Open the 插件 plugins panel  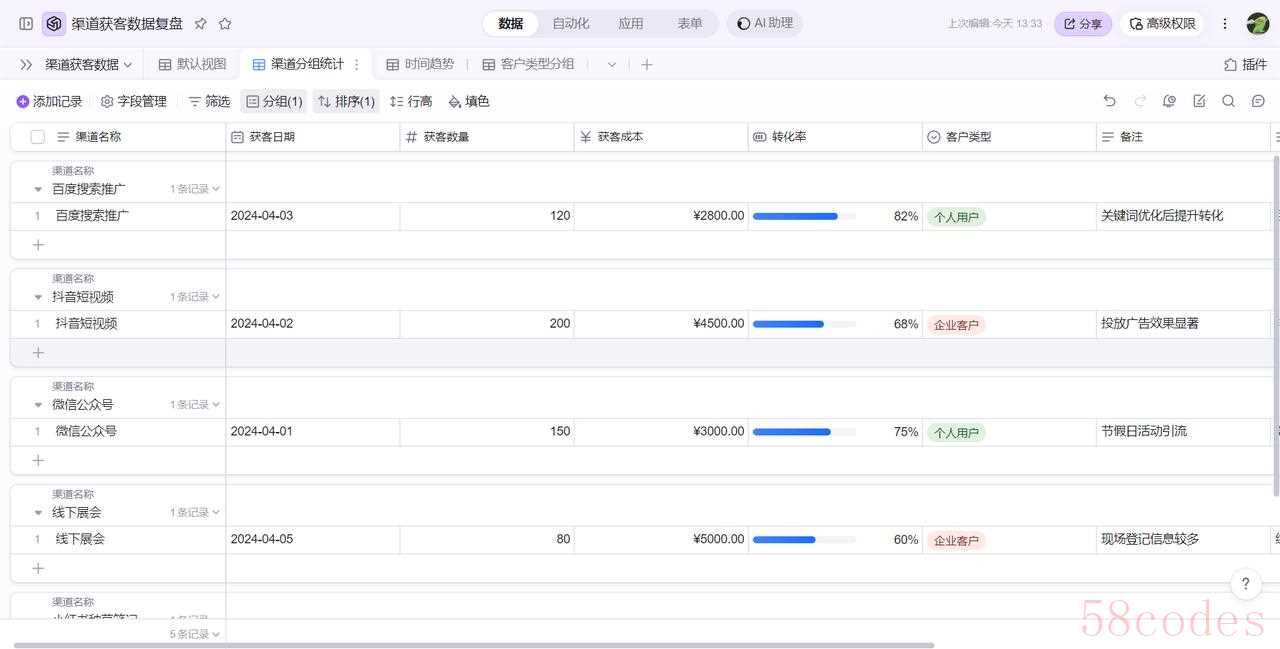[1245, 64]
